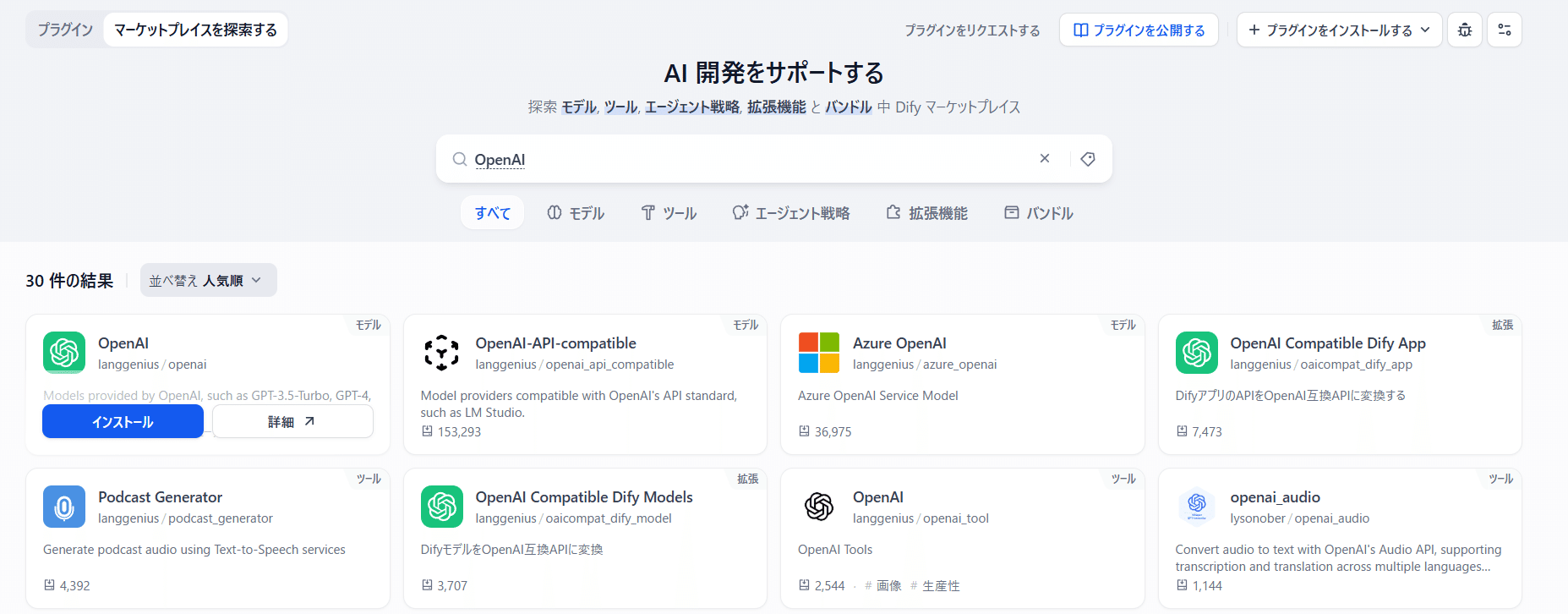This screenshot has width=1568, height=614.
Task: Click download count icon beside 2,544
Action: pos(804,585)
